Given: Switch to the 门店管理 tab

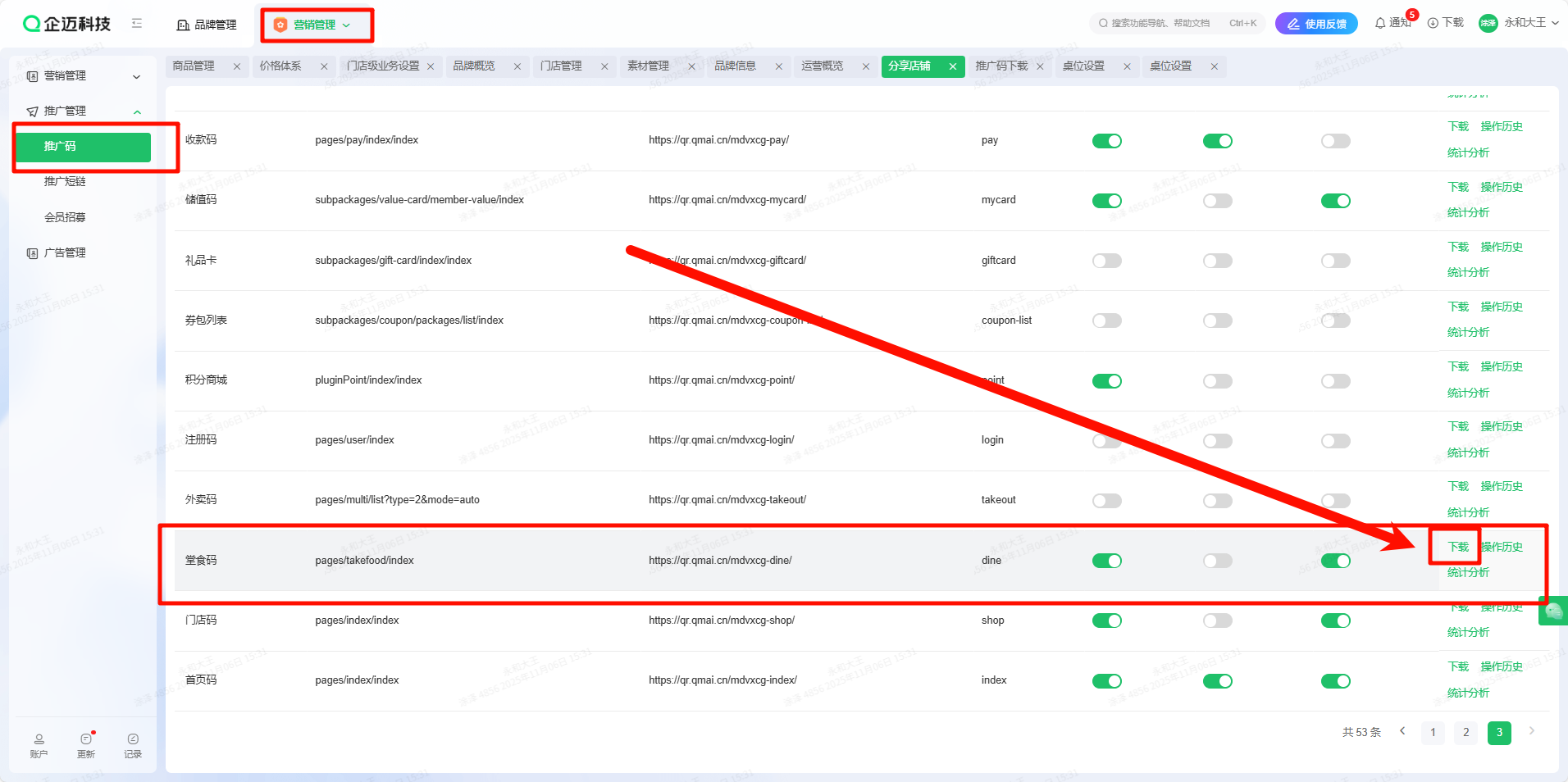Looking at the screenshot, I should [561, 66].
